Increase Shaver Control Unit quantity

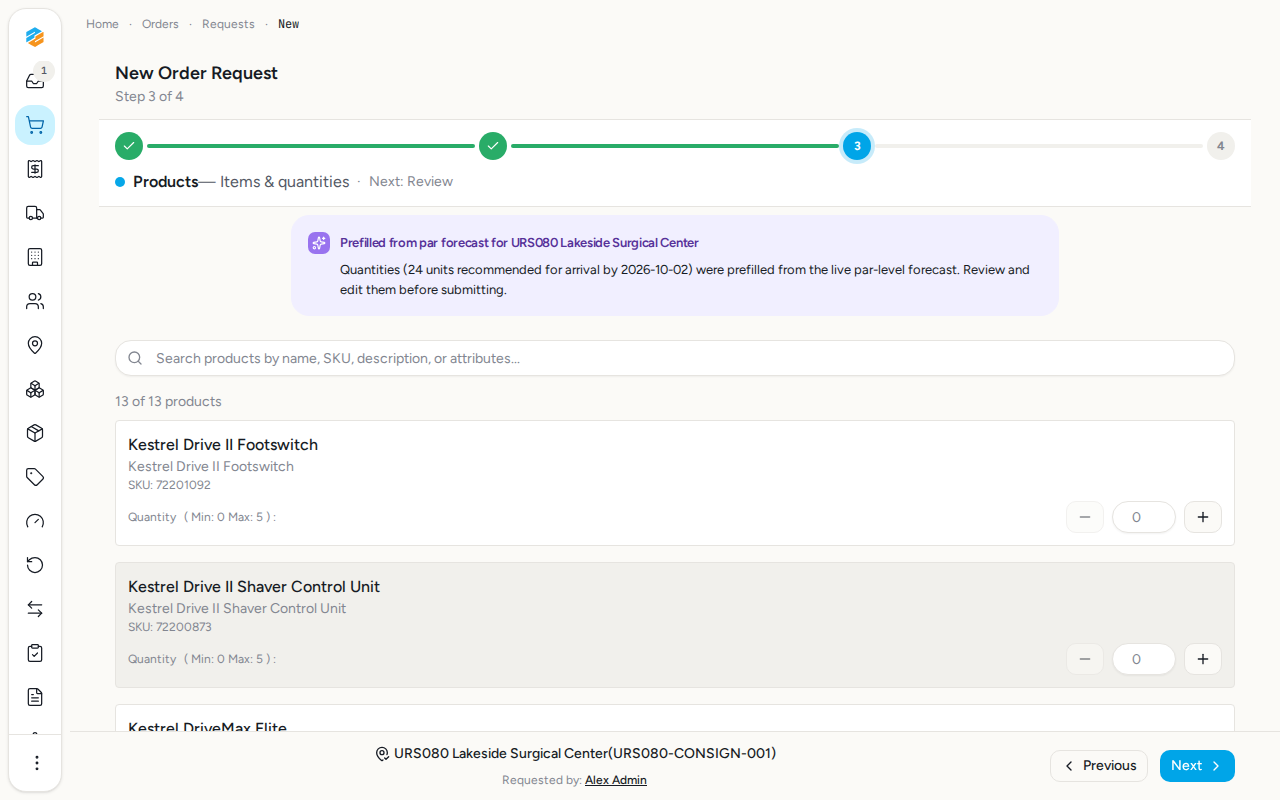tap(1203, 659)
